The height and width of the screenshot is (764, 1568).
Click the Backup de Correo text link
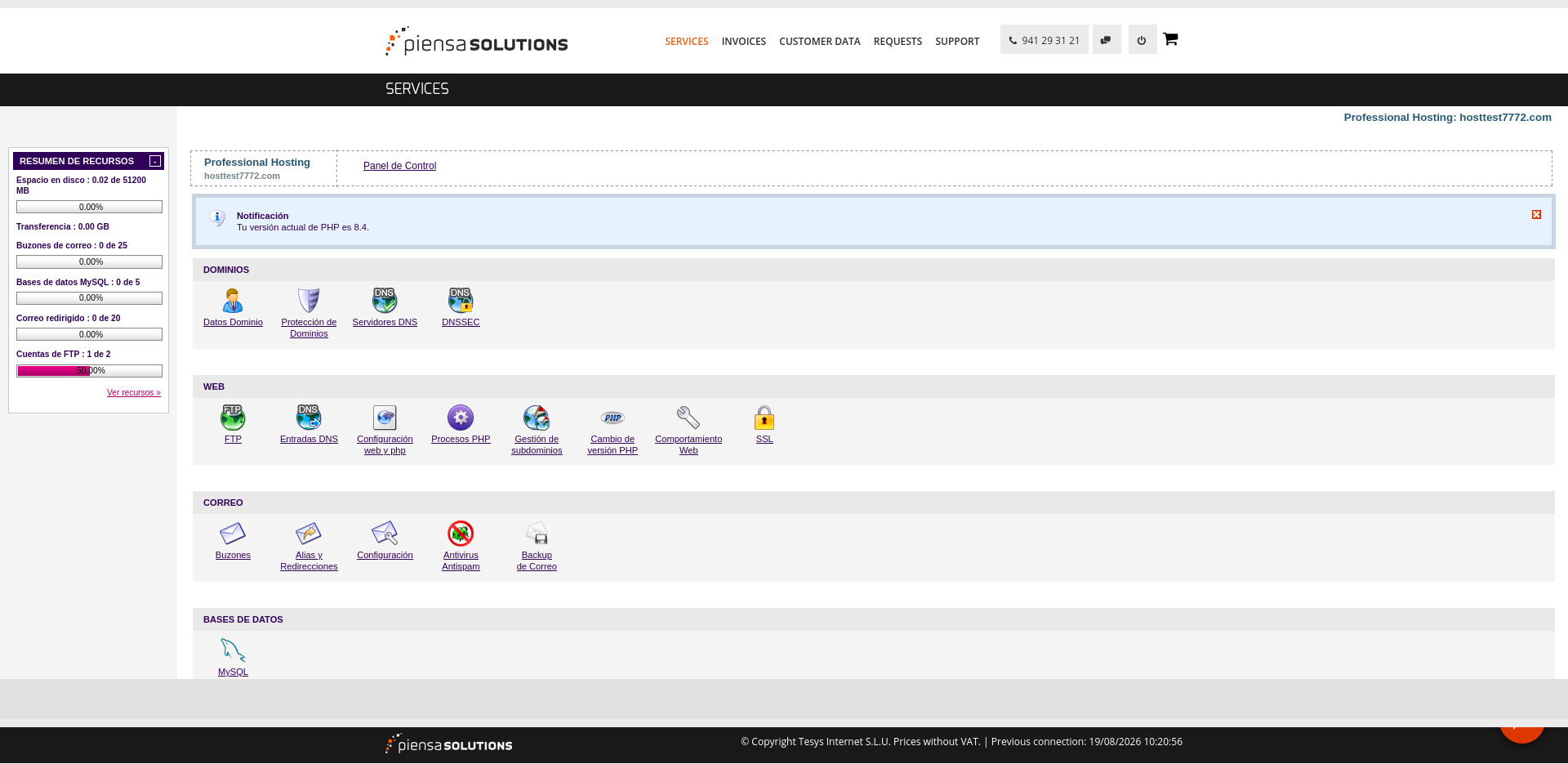click(x=537, y=561)
